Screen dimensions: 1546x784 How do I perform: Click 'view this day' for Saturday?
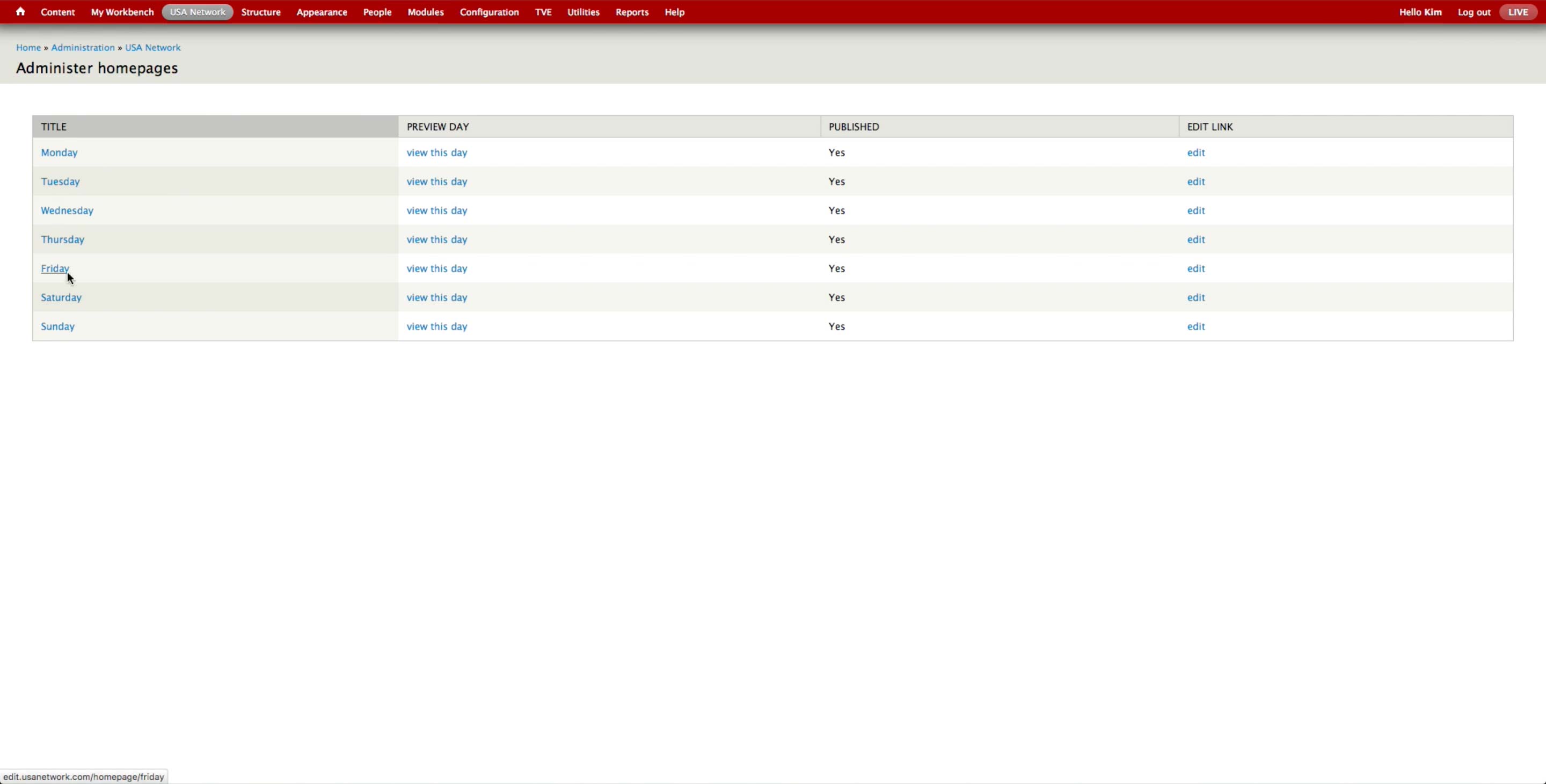click(x=436, y=297)
